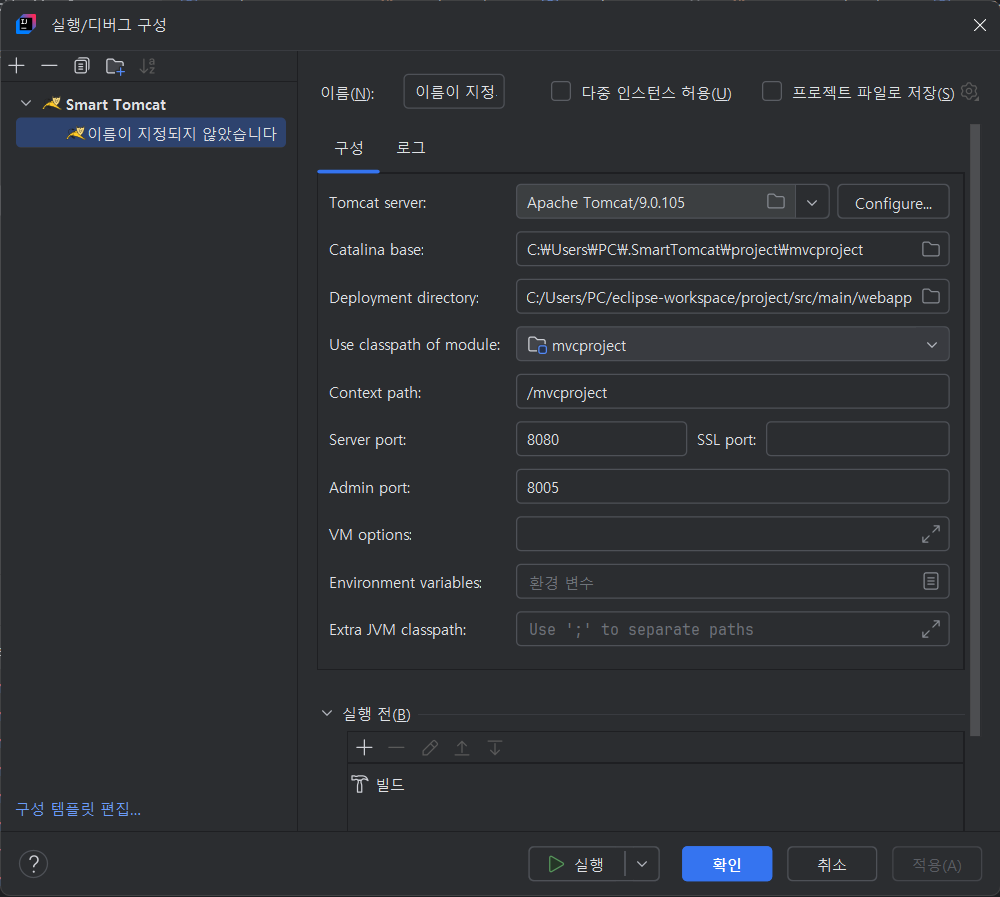Open settings for saving to project file
1000x897 pixels.
pos(969,92)
